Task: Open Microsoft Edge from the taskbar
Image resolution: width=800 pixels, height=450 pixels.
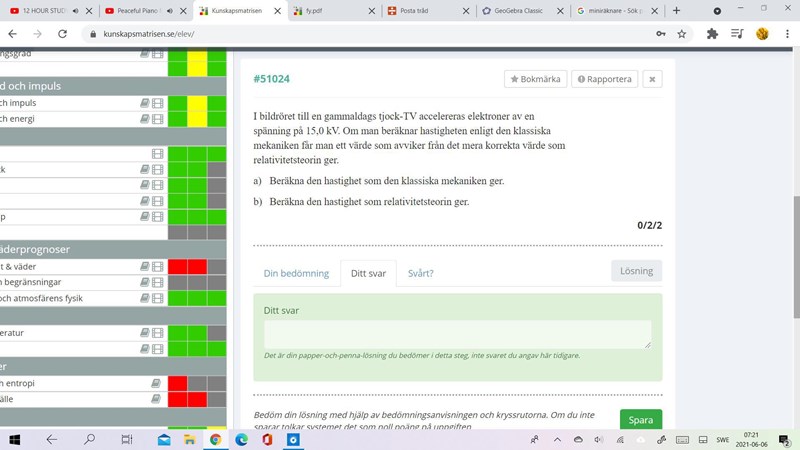Action: (241, 439)
